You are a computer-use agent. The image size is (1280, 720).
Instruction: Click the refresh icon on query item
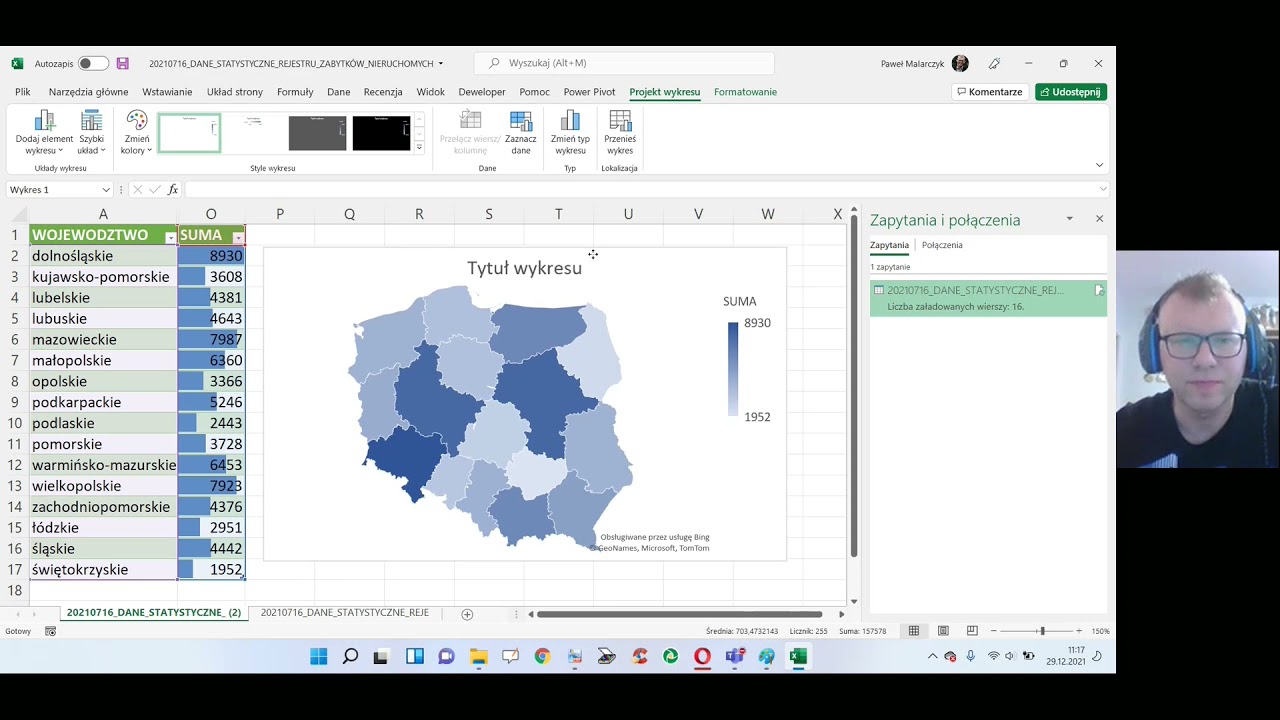[x=1098, y=290]
